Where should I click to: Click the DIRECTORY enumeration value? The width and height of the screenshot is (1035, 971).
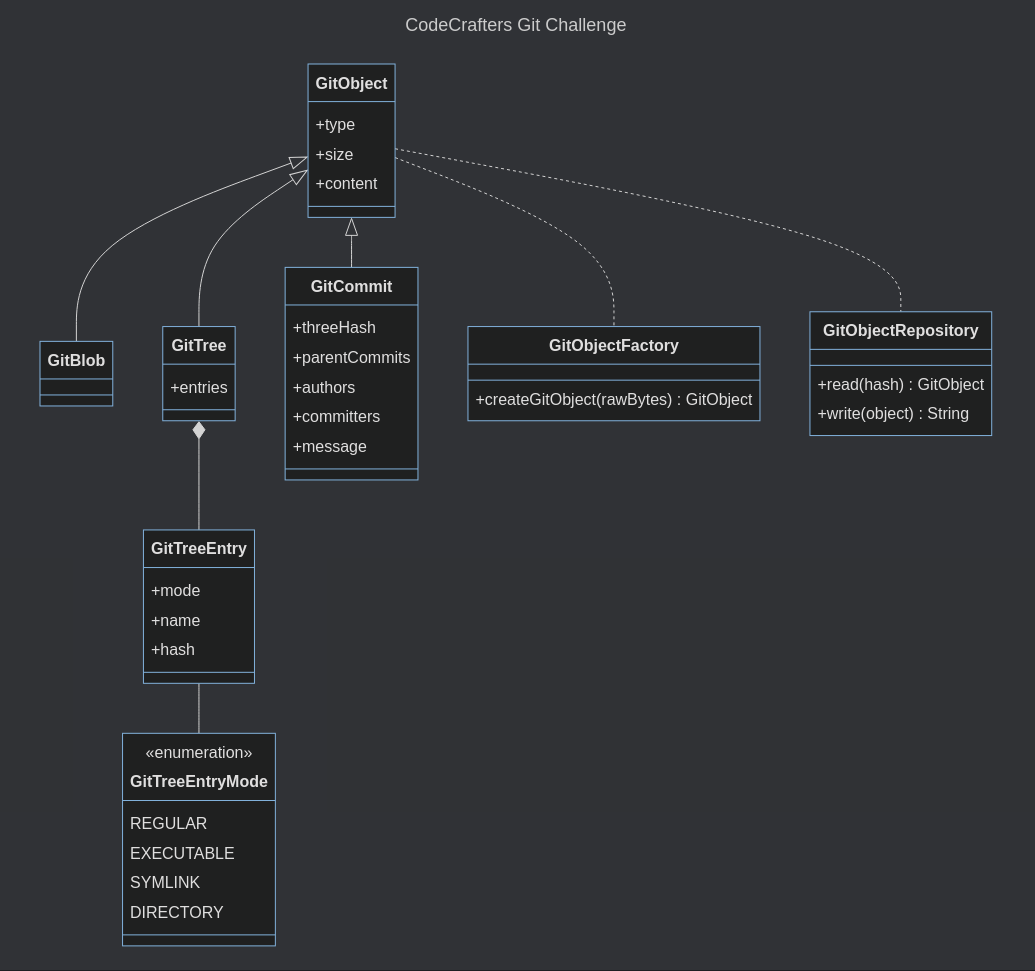pyautogui.click(x=177, y=912)
